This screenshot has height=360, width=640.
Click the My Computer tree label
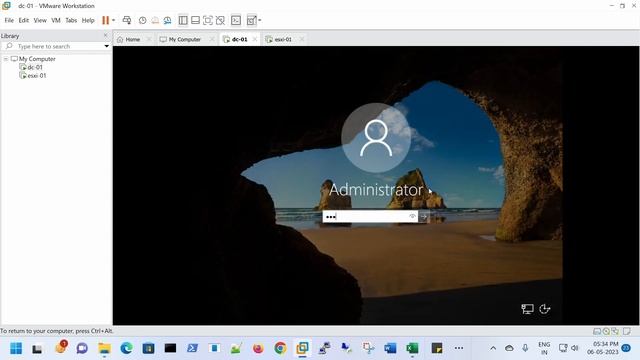click(37, 59)
